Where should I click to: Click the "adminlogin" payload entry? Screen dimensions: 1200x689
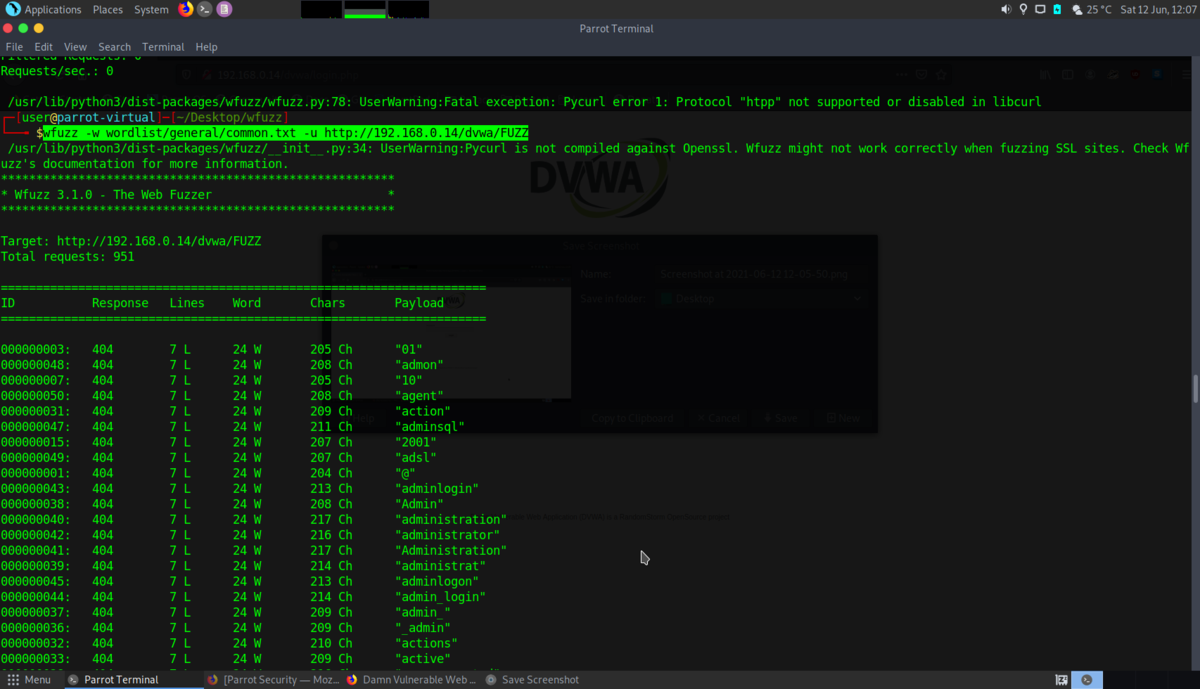click(437, 489)
